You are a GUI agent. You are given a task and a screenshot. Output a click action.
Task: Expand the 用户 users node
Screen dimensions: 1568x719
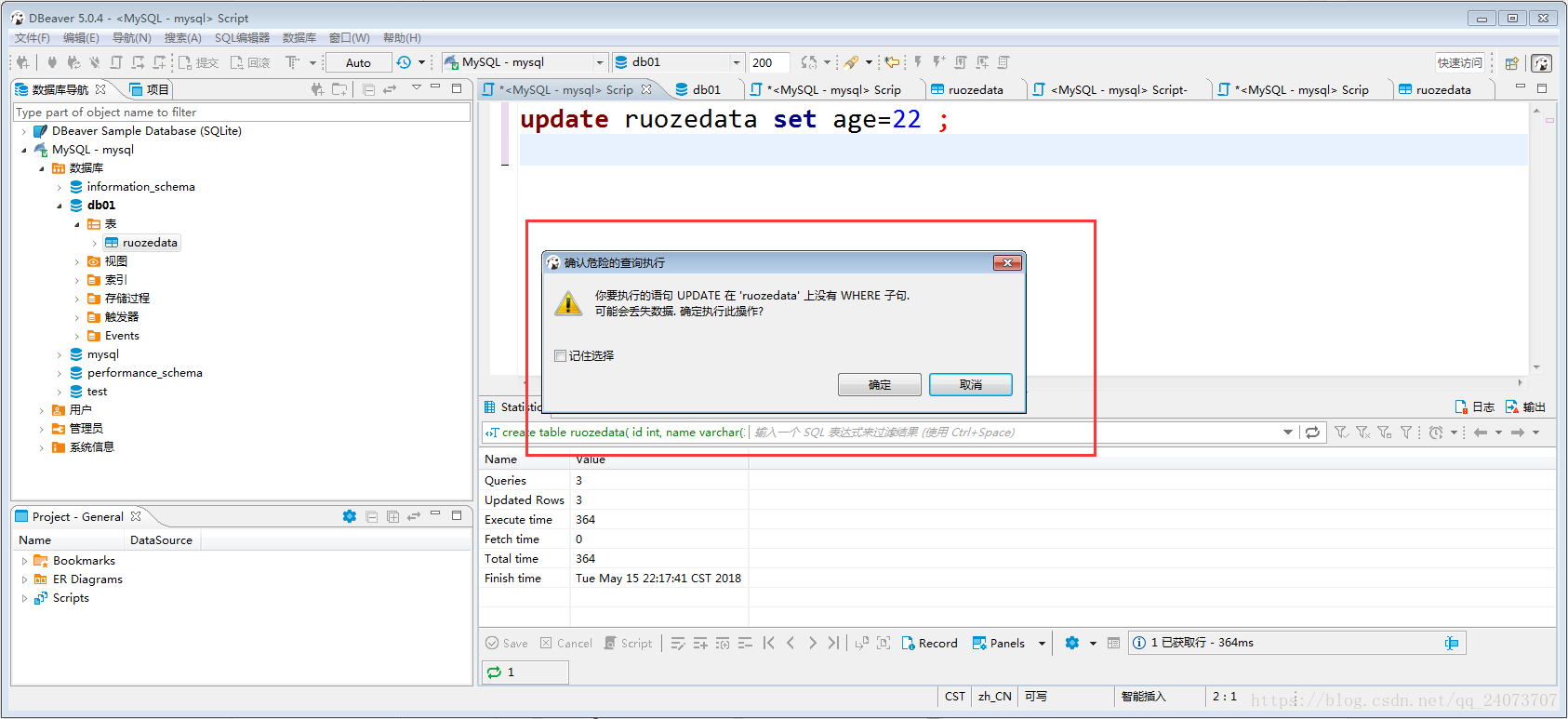[x=42, y=410]
